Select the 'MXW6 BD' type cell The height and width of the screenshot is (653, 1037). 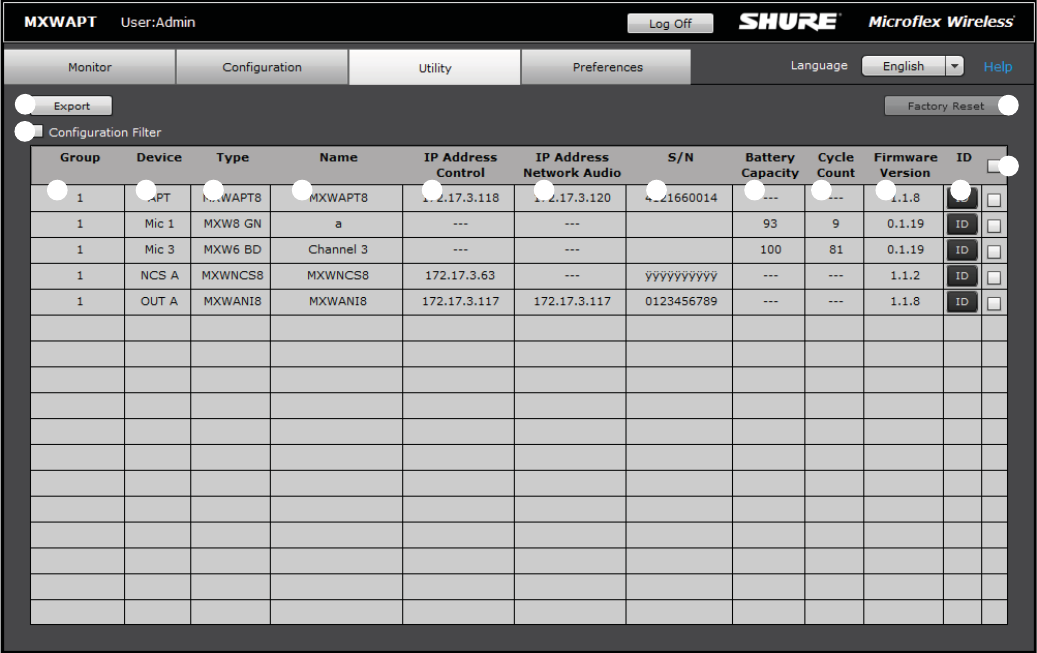click(232, 249)
